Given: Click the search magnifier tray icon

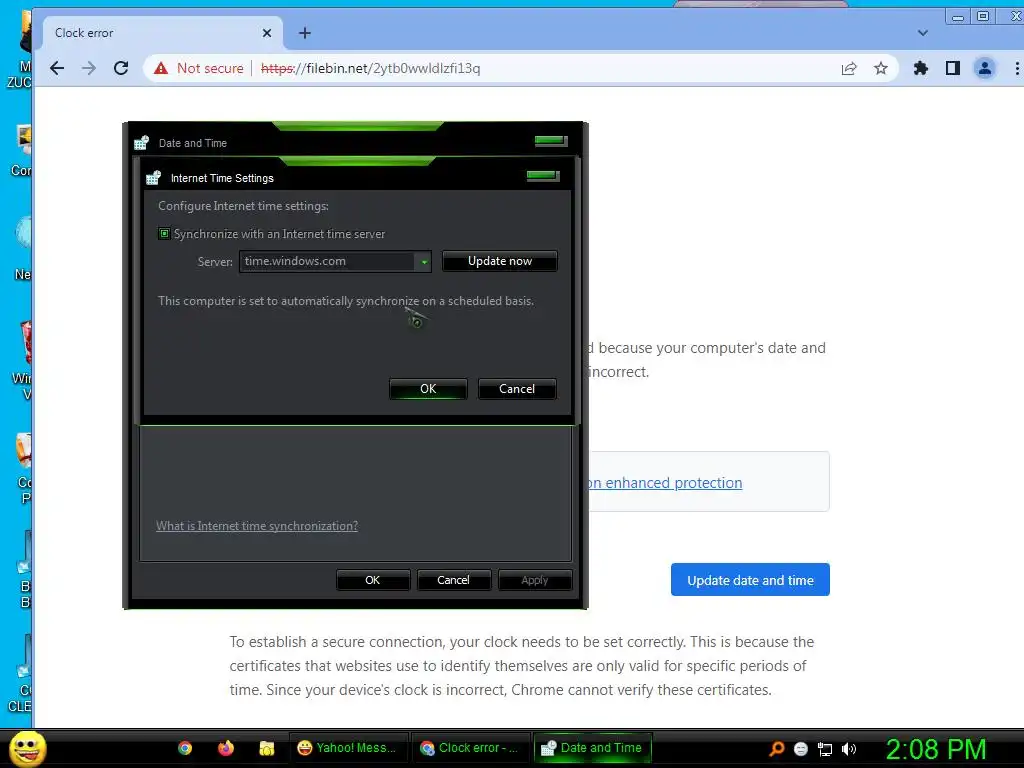Looking at the screenshot, I should click(x=776, y=749).
